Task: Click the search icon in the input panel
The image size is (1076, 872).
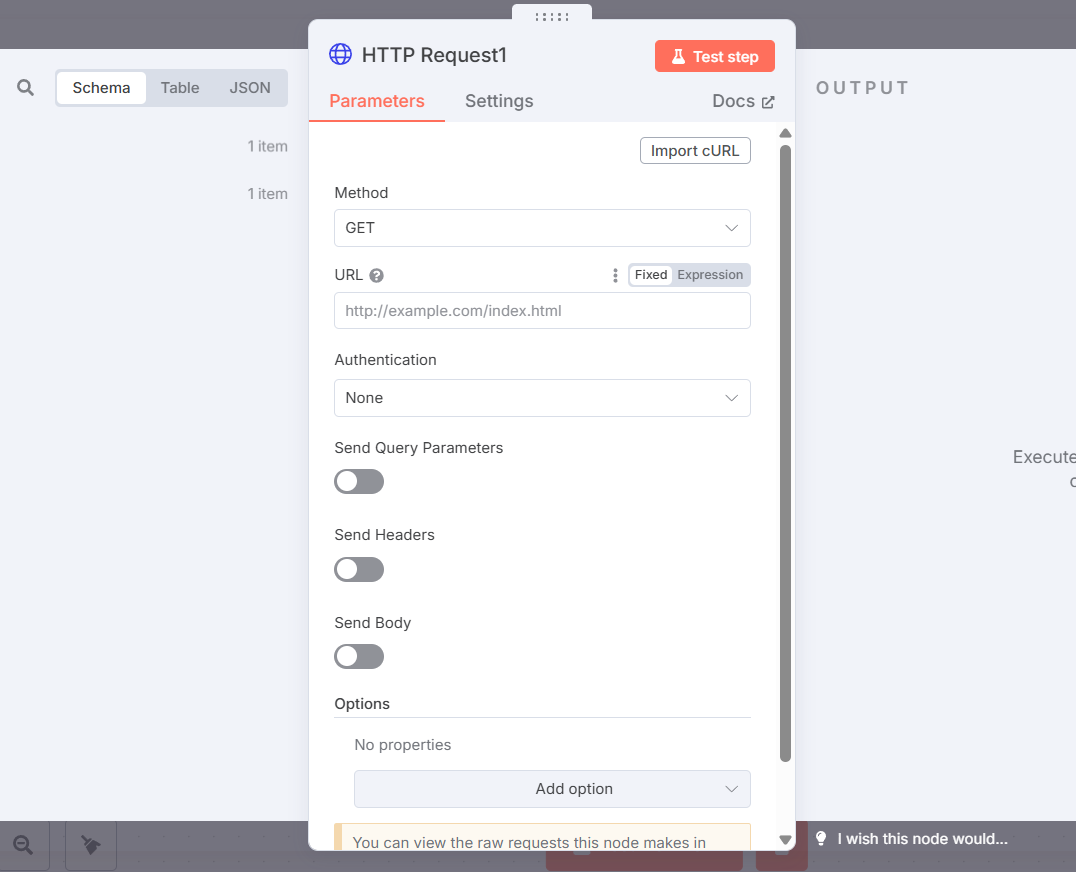Action: (x=25, y=88)
